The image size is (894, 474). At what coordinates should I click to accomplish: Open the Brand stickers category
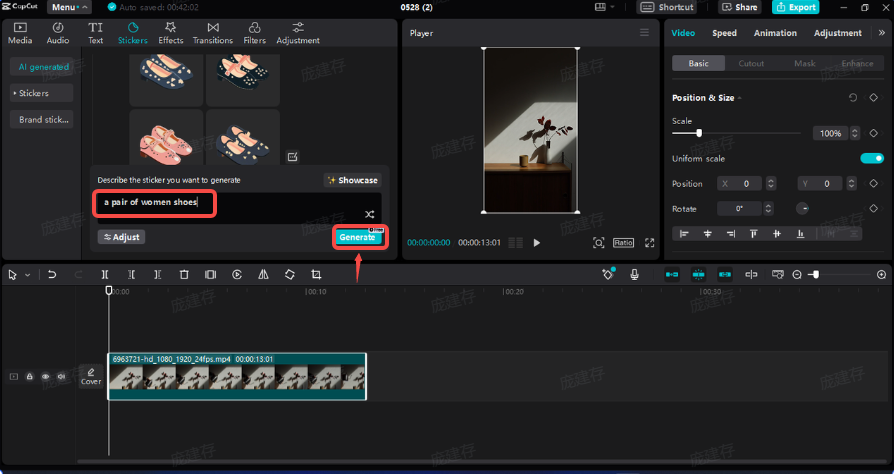[42, 119]
